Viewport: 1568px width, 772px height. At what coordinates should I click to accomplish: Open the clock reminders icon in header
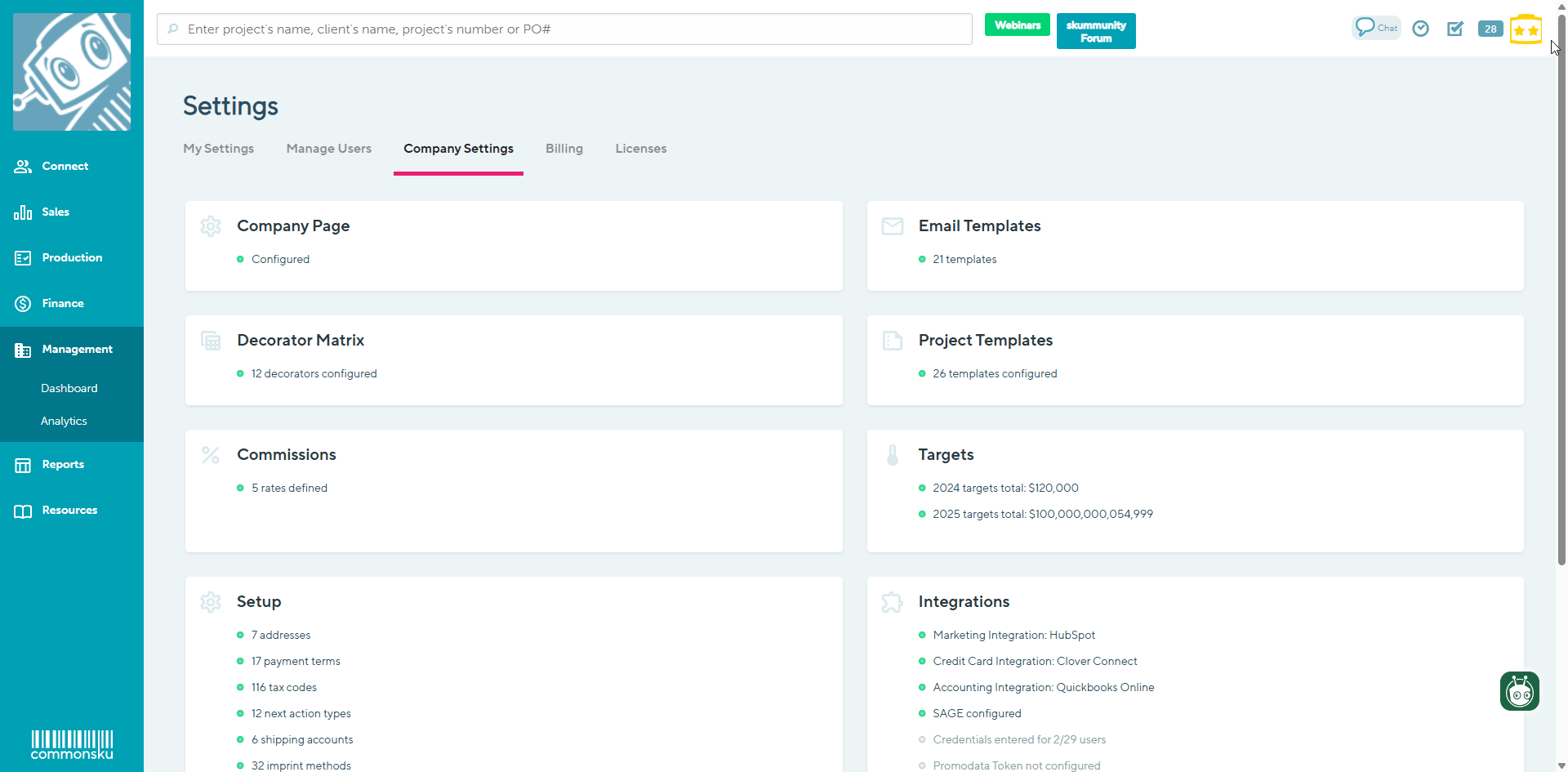pos(1421,29)
